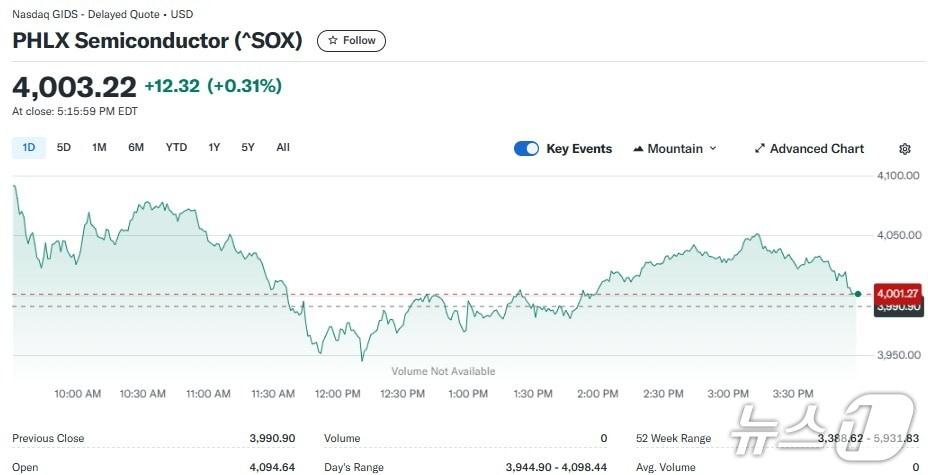
Task: Click the star icon in Follow button
Action: pyautogui.click(x=333, y=41)
